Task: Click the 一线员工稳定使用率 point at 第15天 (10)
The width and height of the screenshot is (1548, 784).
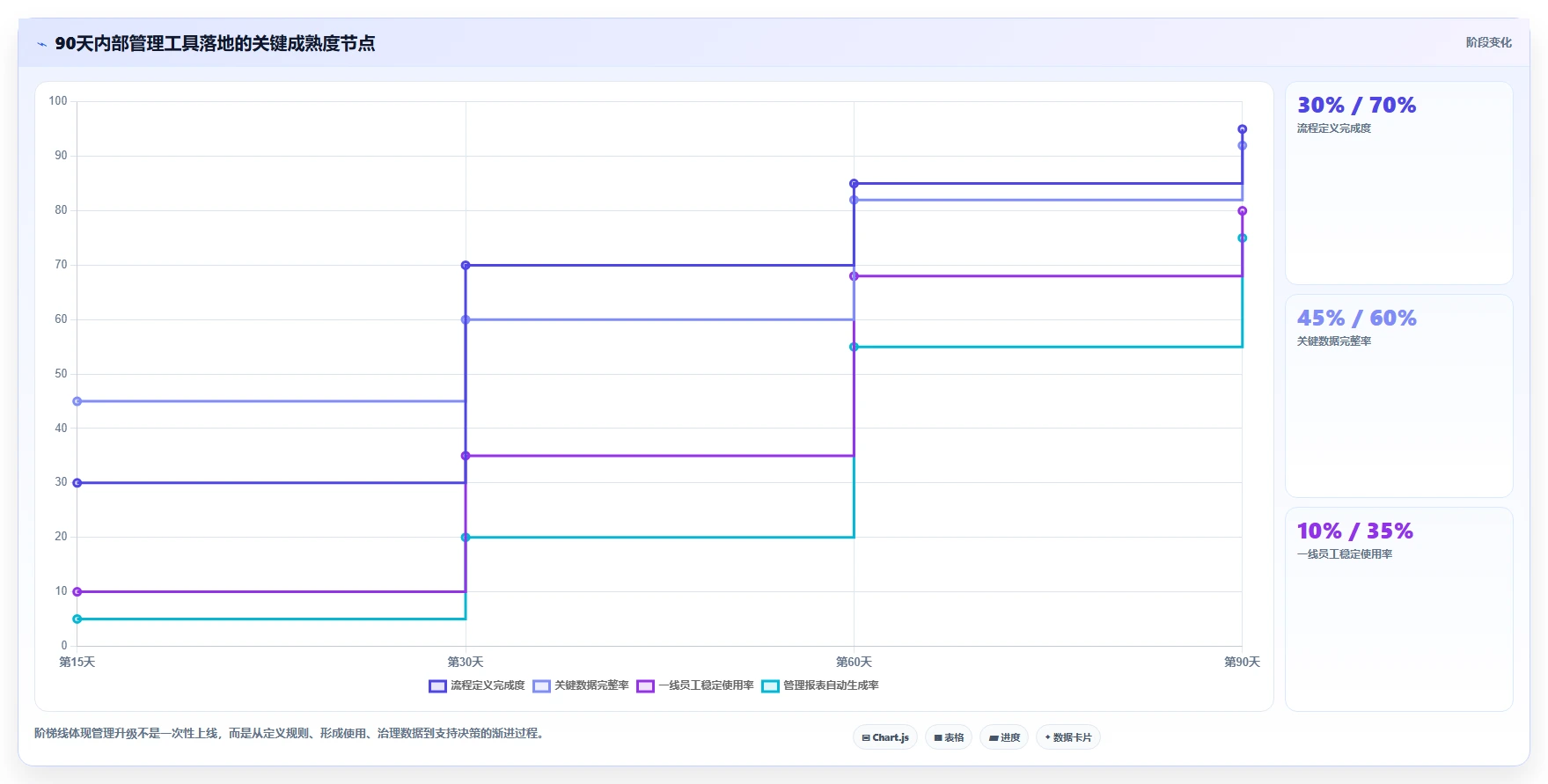Action: tap(77, 592)
